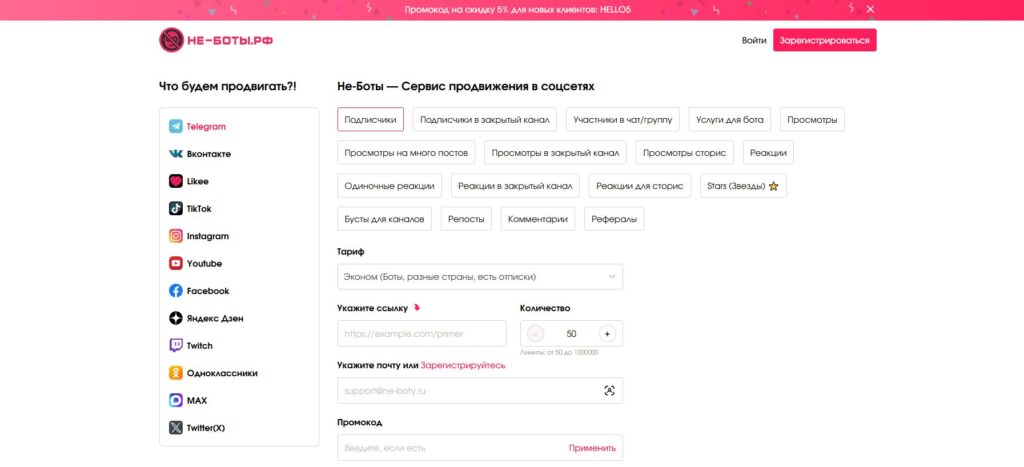Open the Тариф dropdown

pyautogui.click(x=480, y=277)
